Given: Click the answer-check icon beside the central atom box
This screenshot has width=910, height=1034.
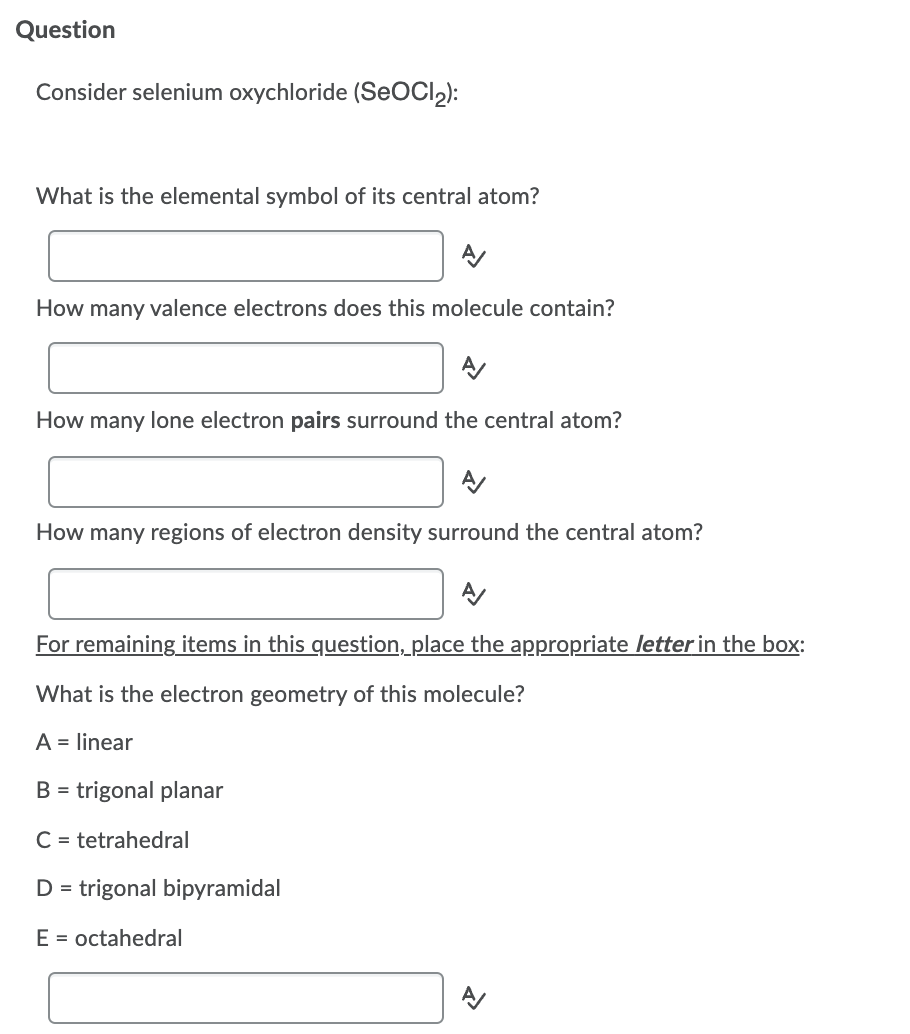Looking at the screenshot, I should point(474,256).
